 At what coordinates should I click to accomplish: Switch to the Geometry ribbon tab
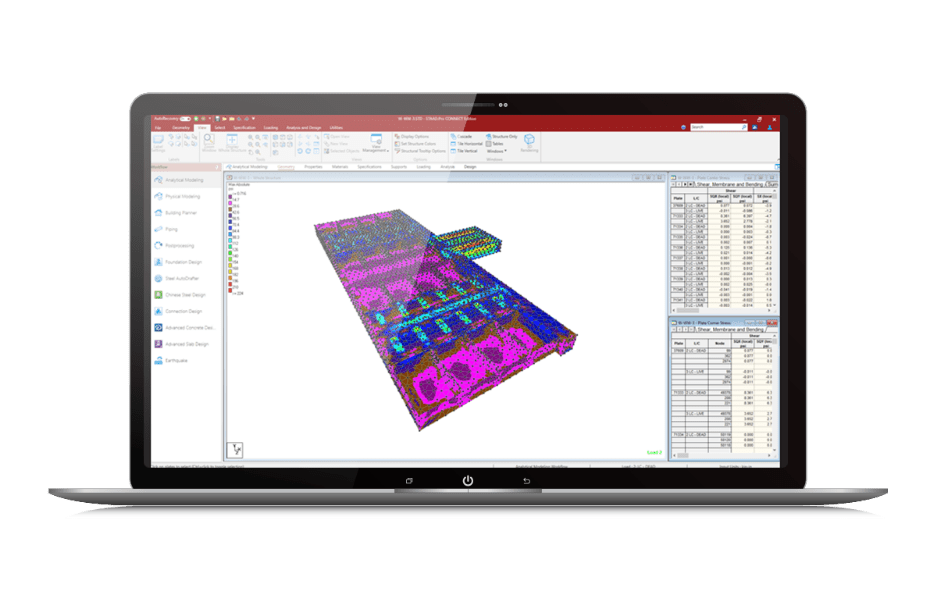click(181, 128)
